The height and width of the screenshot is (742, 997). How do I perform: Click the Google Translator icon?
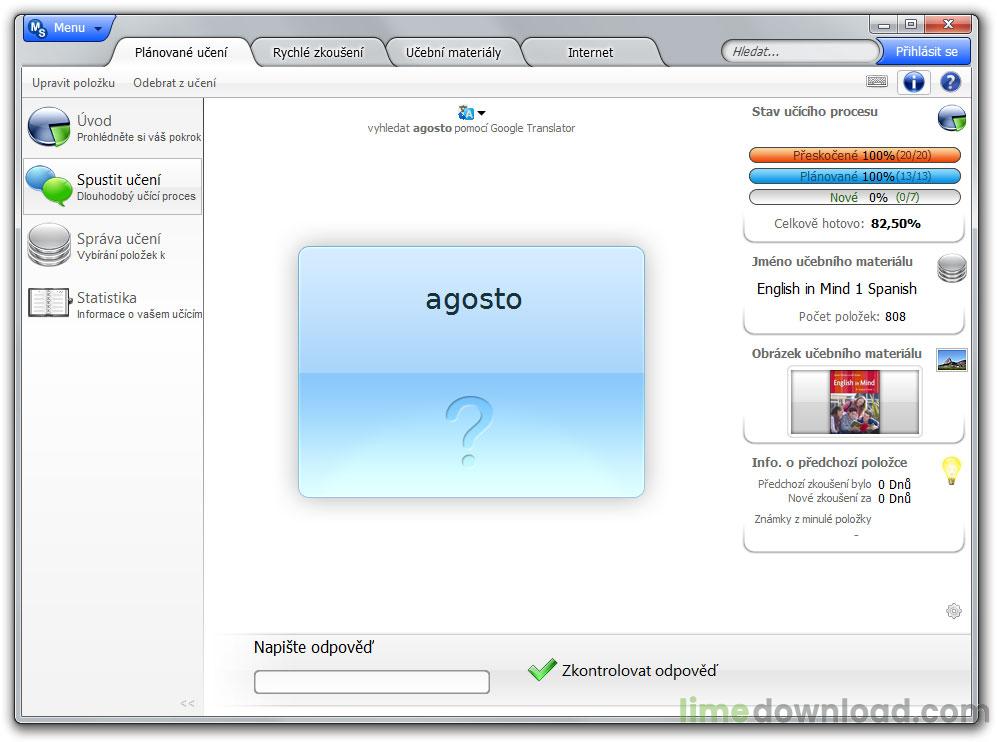pyautogui.click(x=465, y=113)
